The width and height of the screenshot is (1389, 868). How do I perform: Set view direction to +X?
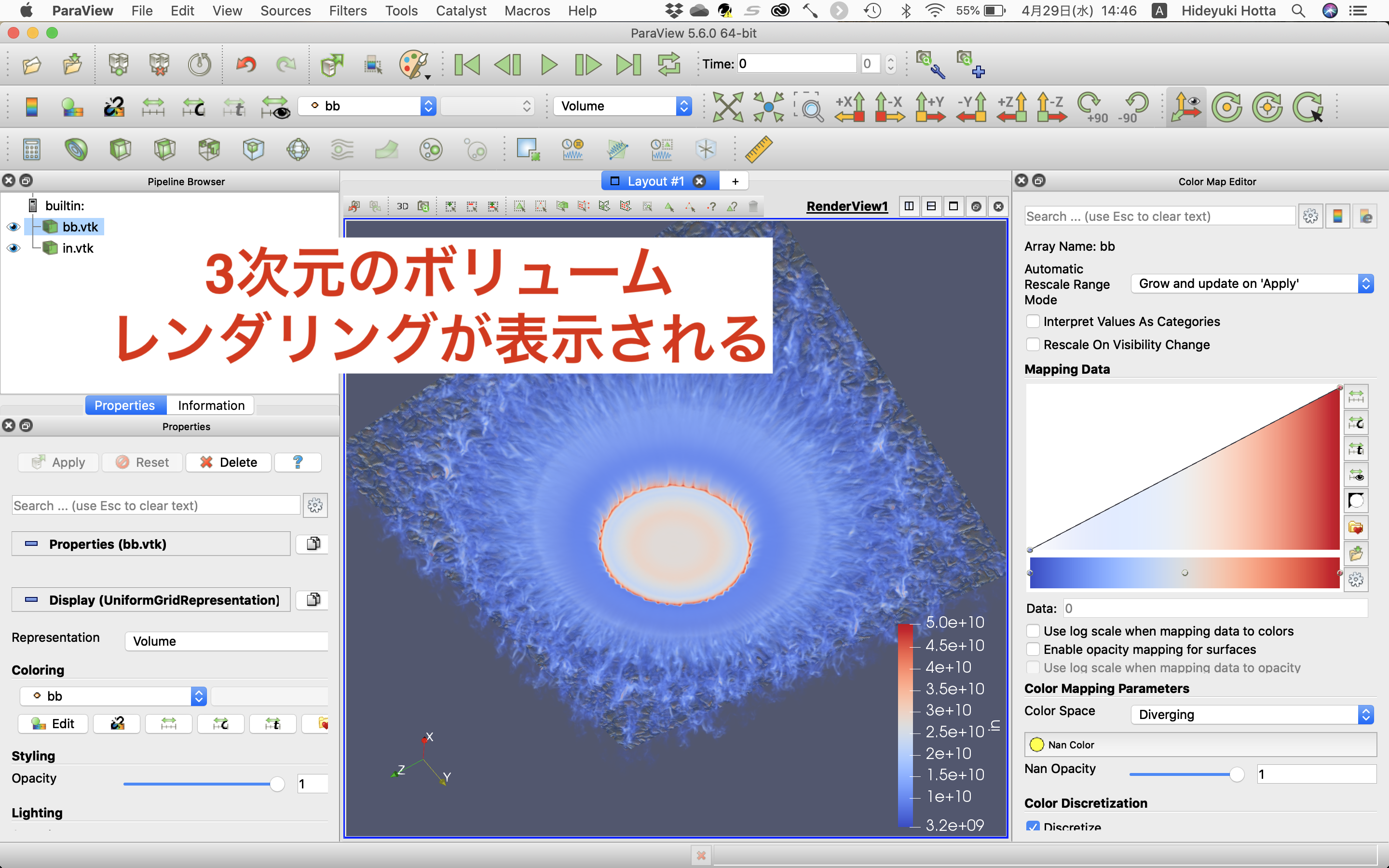click(x=849, y=107)
